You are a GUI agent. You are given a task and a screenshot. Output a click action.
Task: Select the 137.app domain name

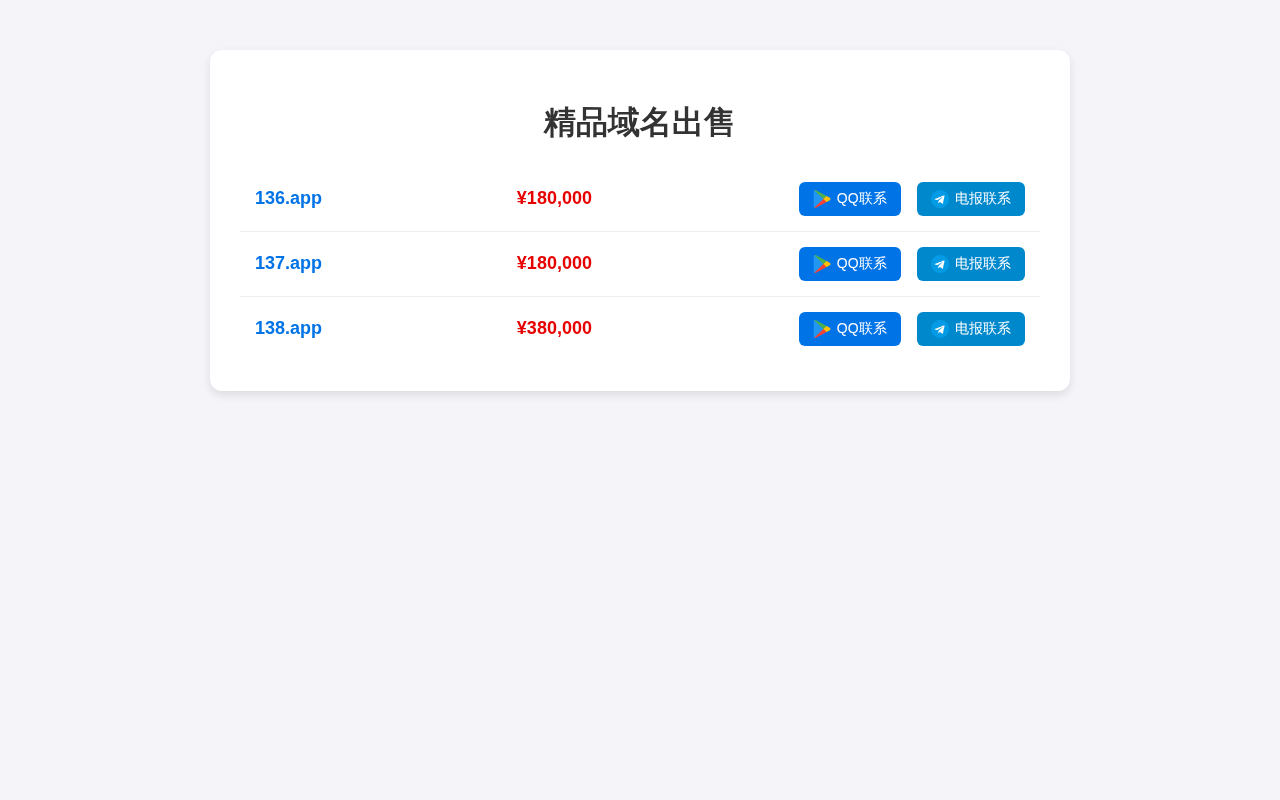point(288,263)
